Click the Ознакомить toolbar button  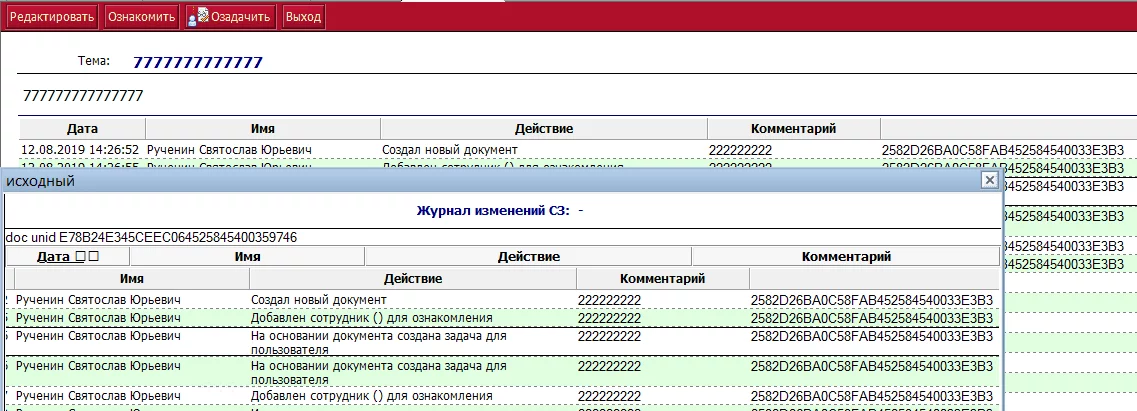[141, 17]
